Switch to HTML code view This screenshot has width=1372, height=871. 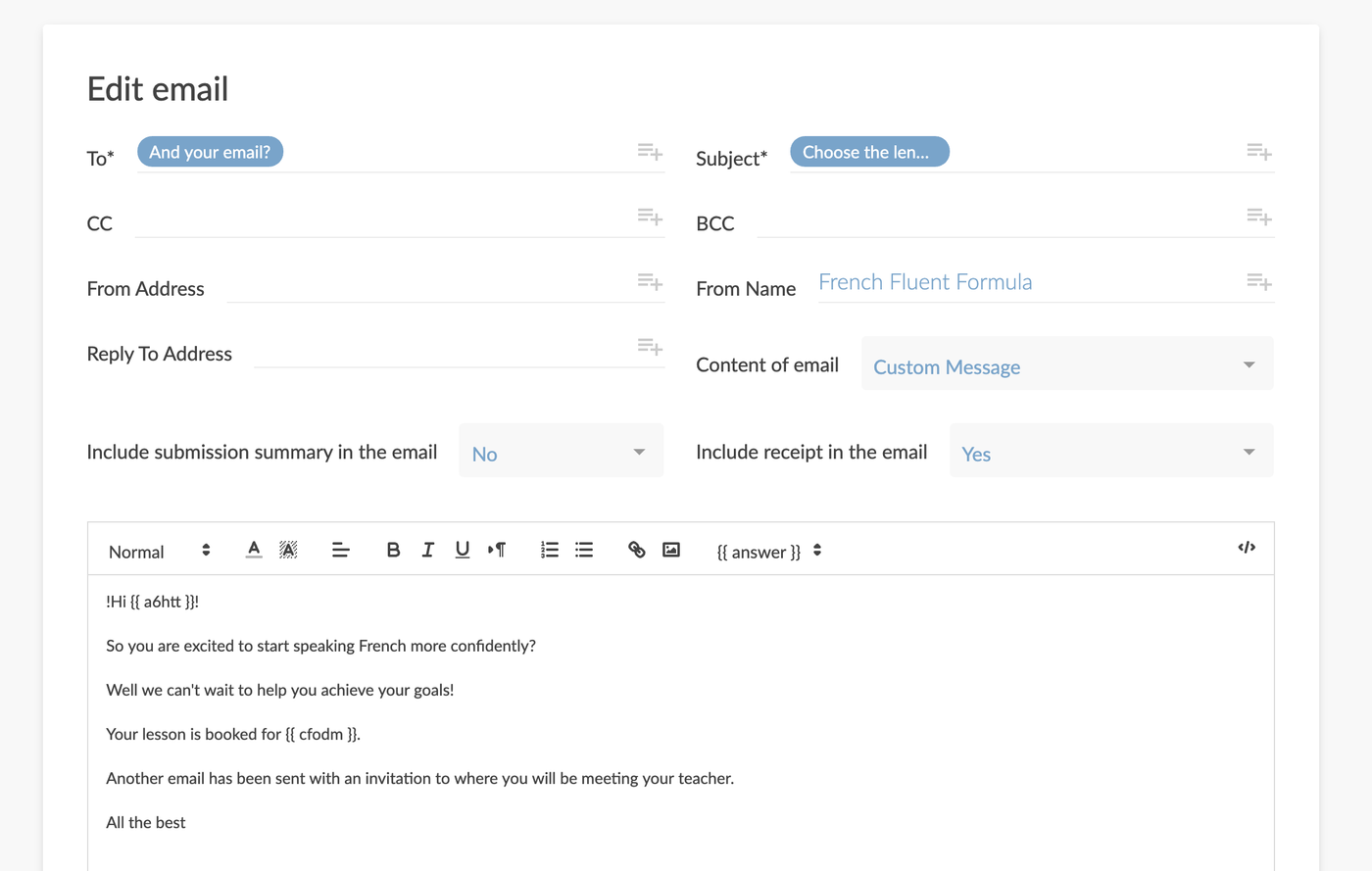(1246, 548)
